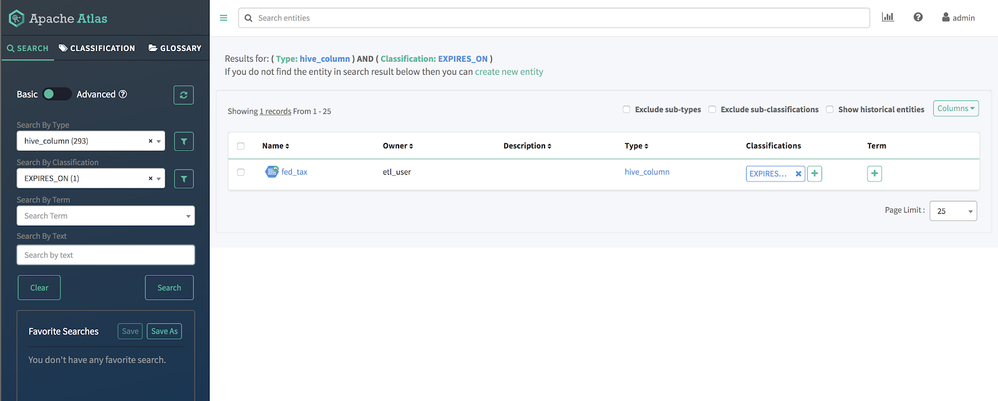Switch to the Classification tab
Viewport: 998px width, 401px height.
(97, 48)
